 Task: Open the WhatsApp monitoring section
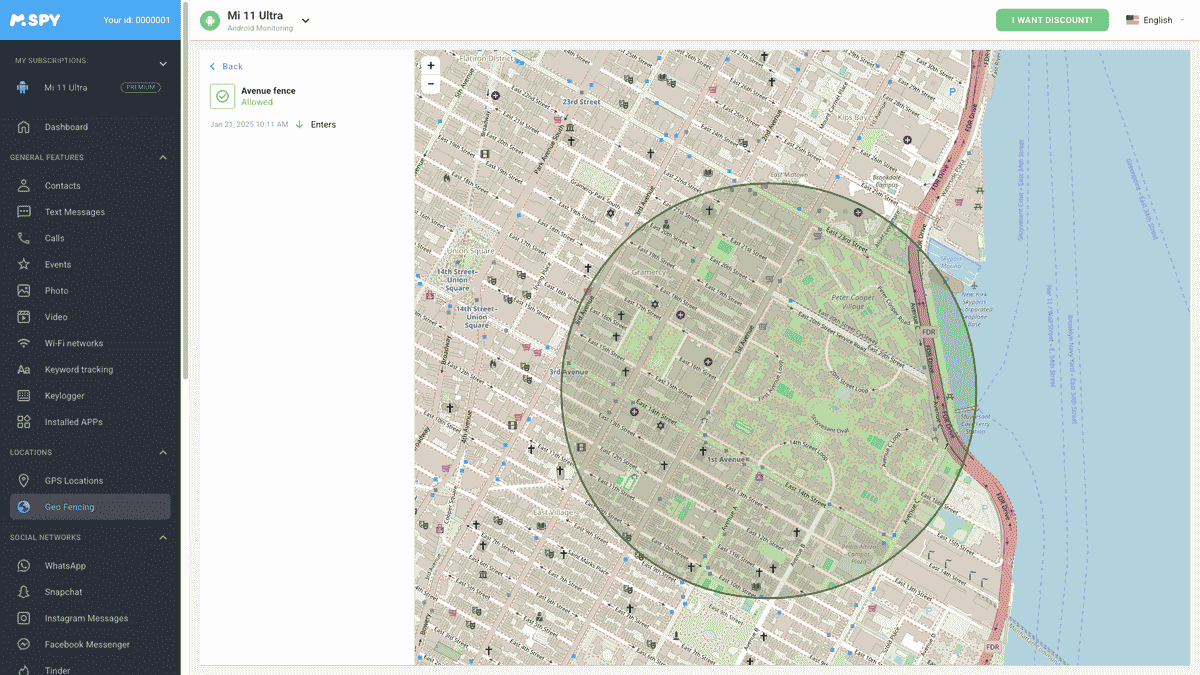62,564
